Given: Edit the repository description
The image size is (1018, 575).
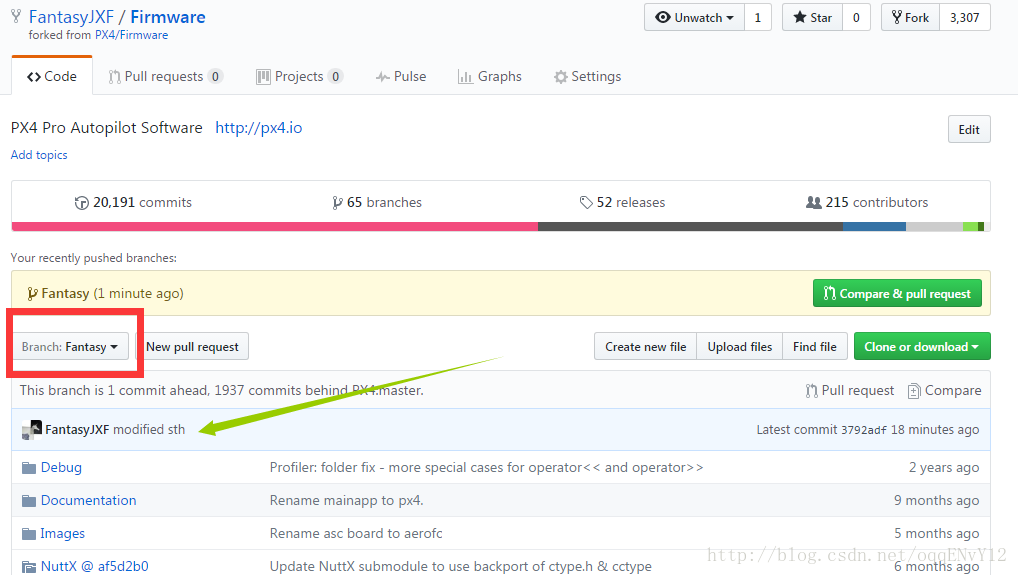Looking at the screenshot, I should coord(969,130).
